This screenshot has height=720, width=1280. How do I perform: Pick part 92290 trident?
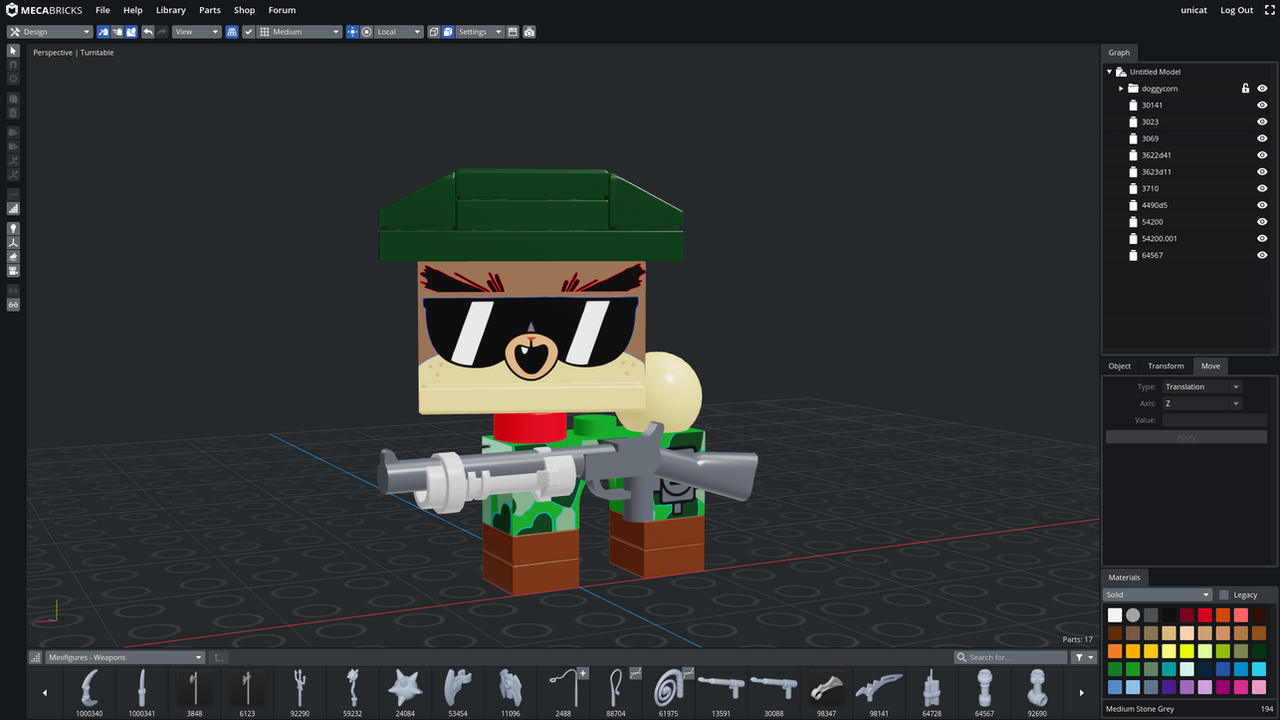coord(299,692)
